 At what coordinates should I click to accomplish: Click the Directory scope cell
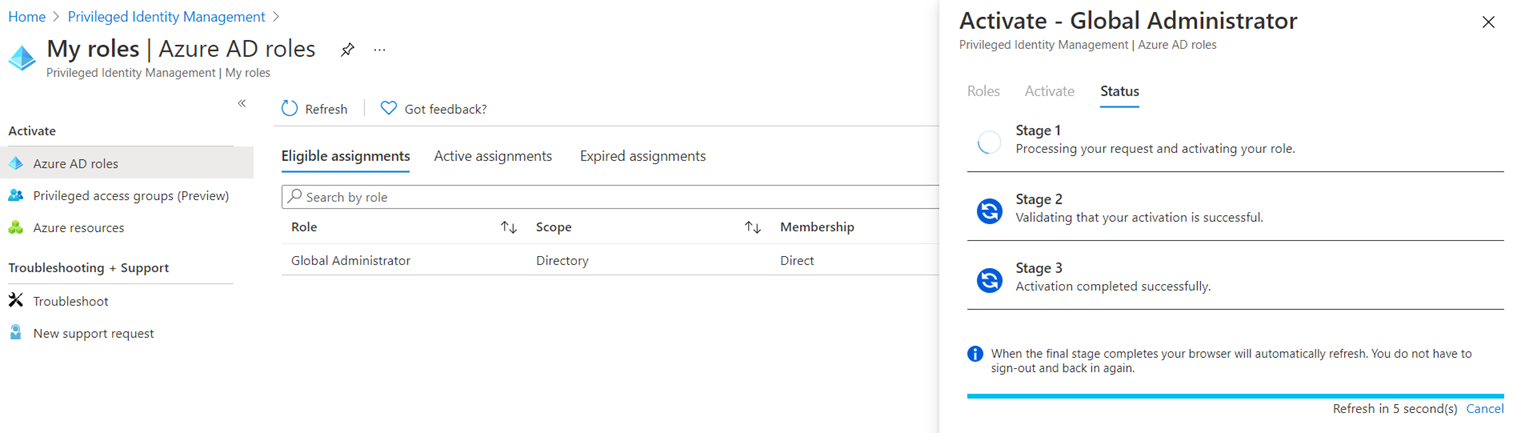(x=562, y=260)
